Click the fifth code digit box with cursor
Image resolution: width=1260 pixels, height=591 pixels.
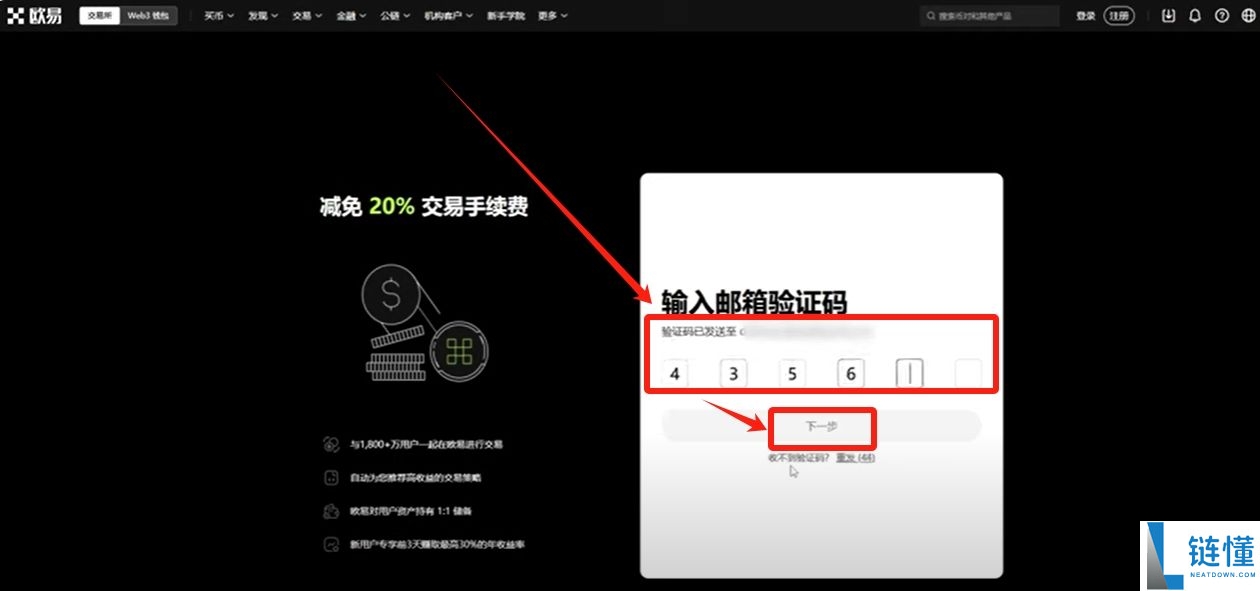[x=909, y=374]
